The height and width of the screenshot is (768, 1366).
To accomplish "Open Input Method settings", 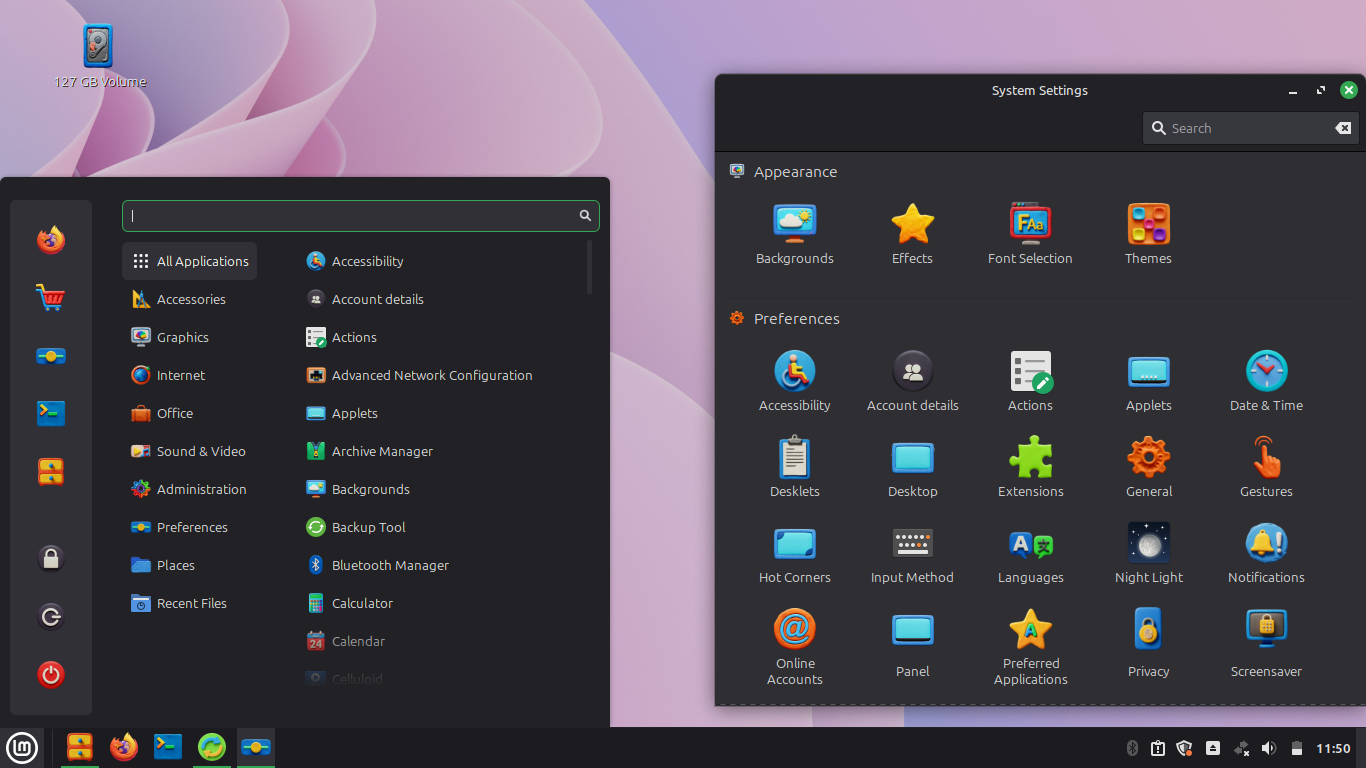I will [912, 554].
